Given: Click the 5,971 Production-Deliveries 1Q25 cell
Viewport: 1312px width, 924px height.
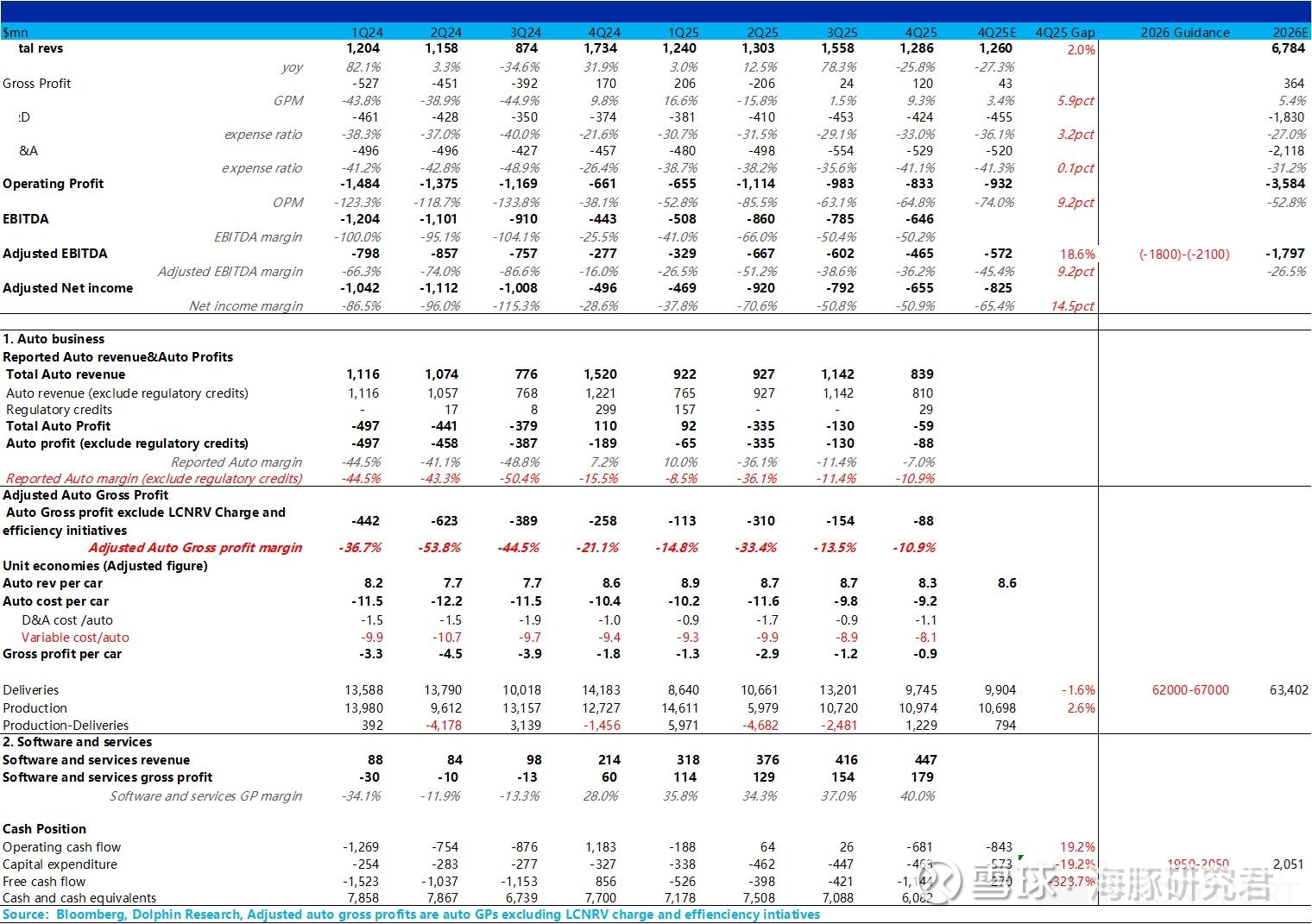Looking at the screenshot, I should [684, 726].
